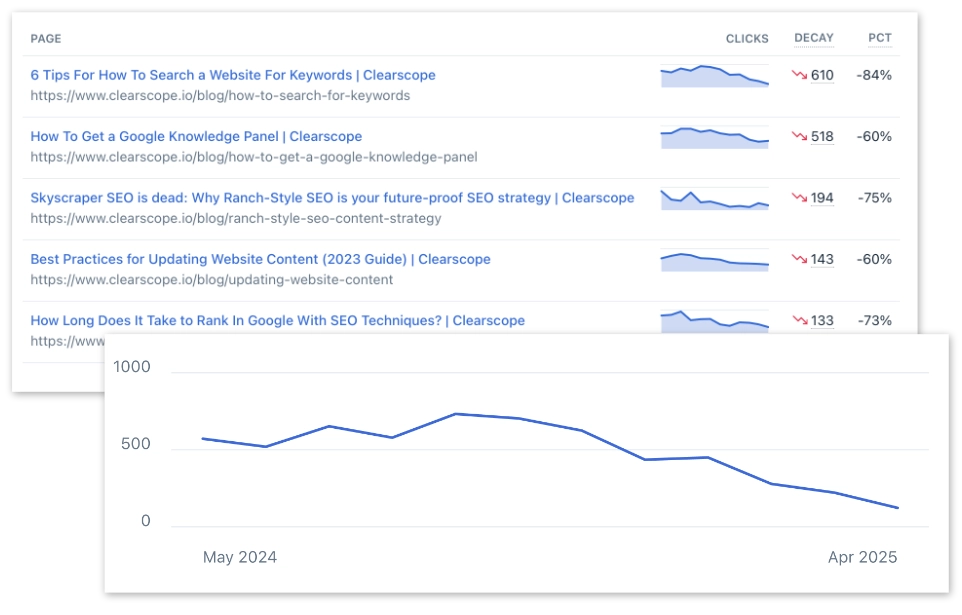The width and height of the screenshot is (962, 615).
Task: Sort the table by the PCT column header
Action: click(x=880, y=38)
